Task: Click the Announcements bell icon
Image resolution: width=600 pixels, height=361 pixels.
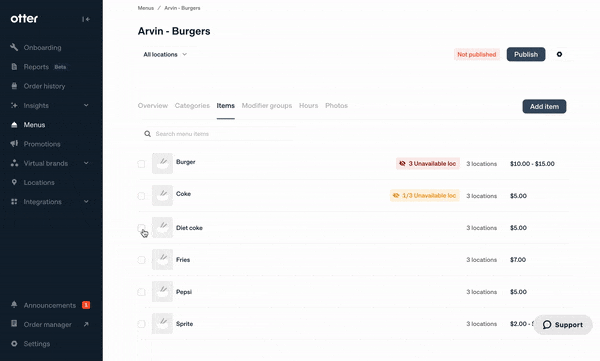Action: pyautogui.click(x=14, y=304)
